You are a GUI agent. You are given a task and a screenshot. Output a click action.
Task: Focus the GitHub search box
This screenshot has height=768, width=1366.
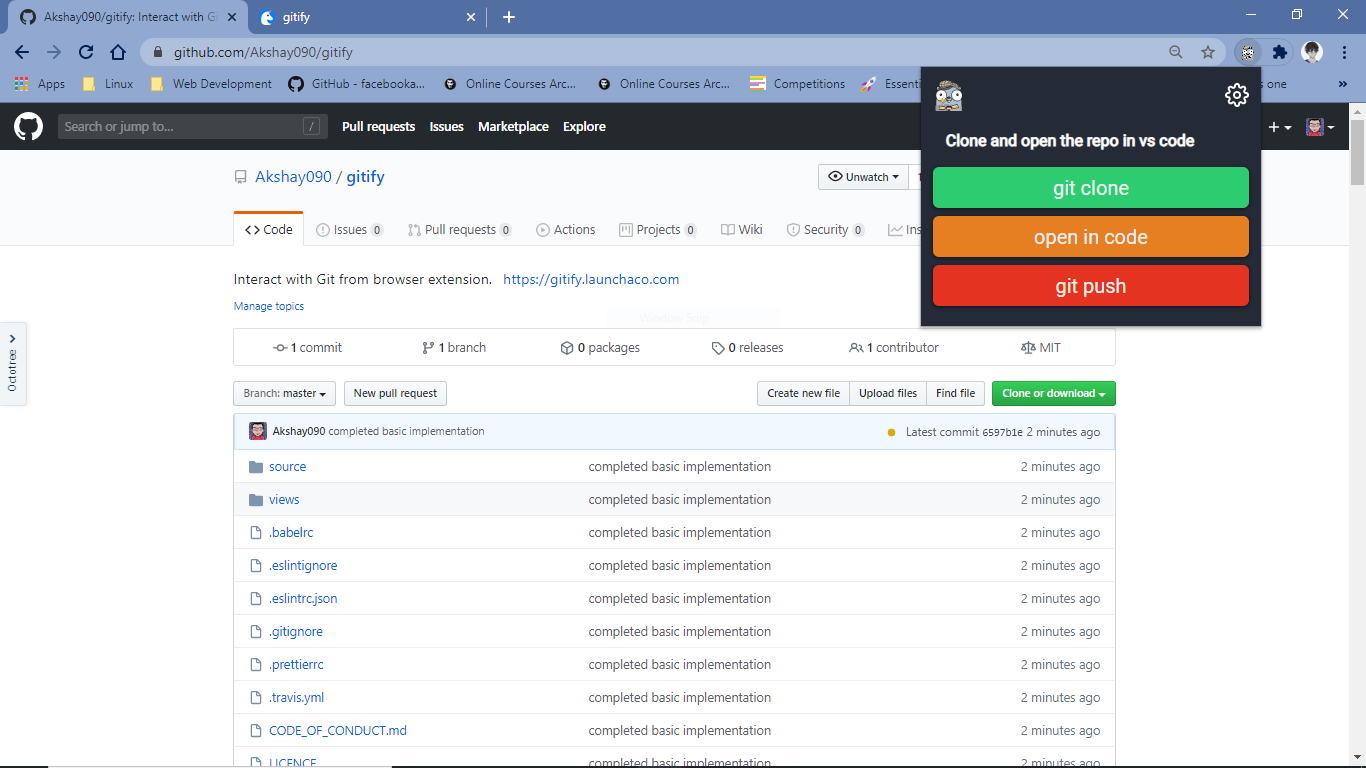coord(192,126)
